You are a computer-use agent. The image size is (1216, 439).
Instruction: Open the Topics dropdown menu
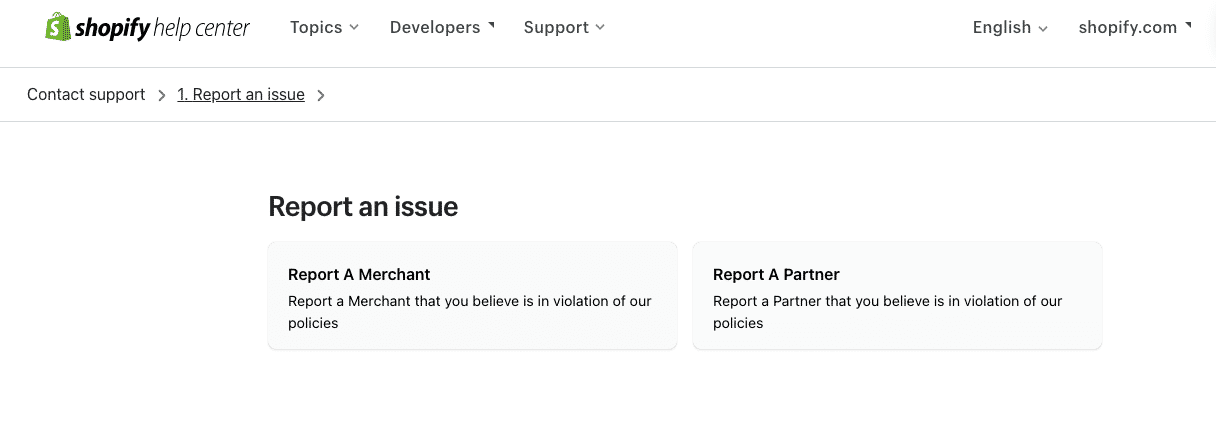click(x=324, y=28)
